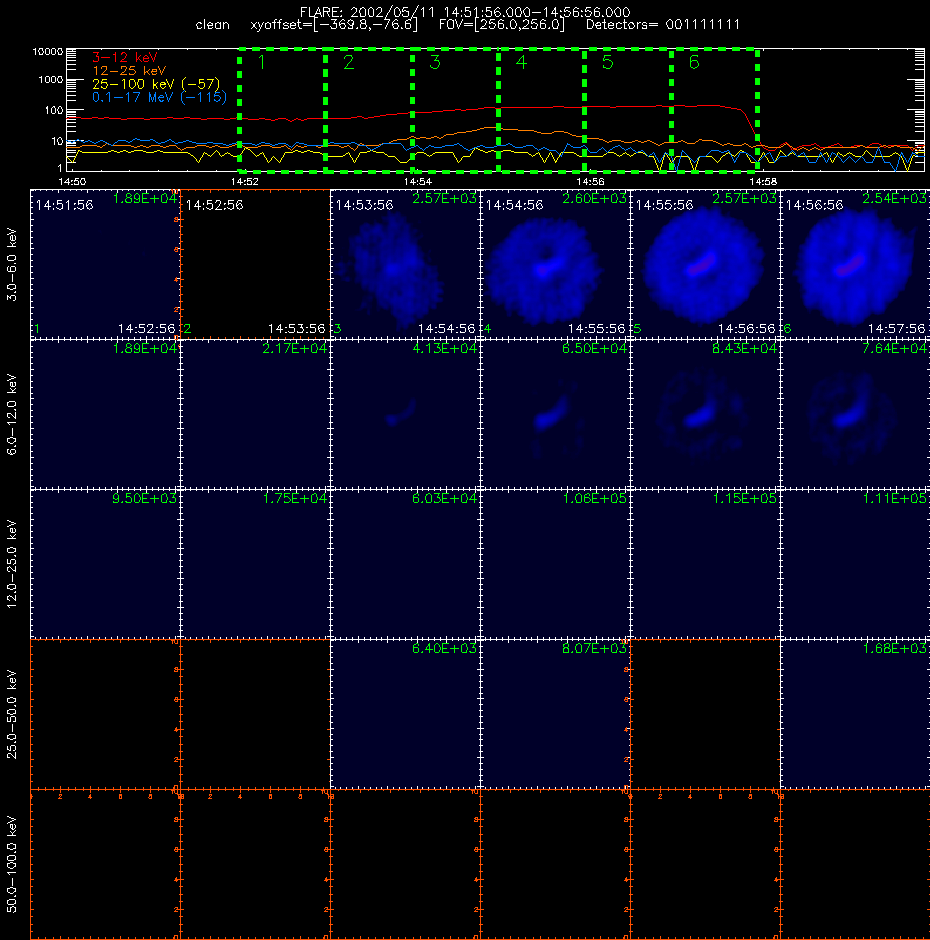Image resolution: width=930 pixels, height=940 pixels.
Task: Select the 3.0-6.0 keV image starting 14:55:56
Action: pos(705,264)
